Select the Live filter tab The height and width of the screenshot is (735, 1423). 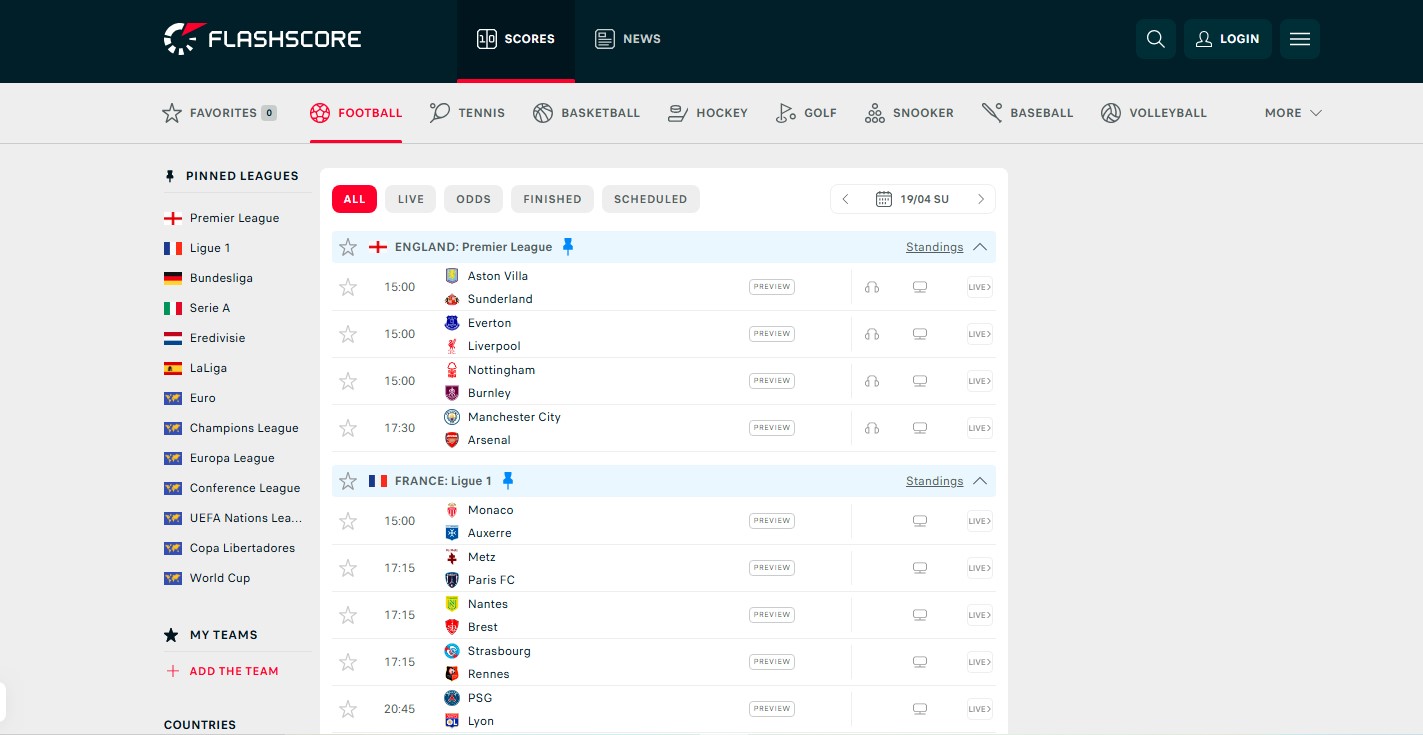[410, 199]
